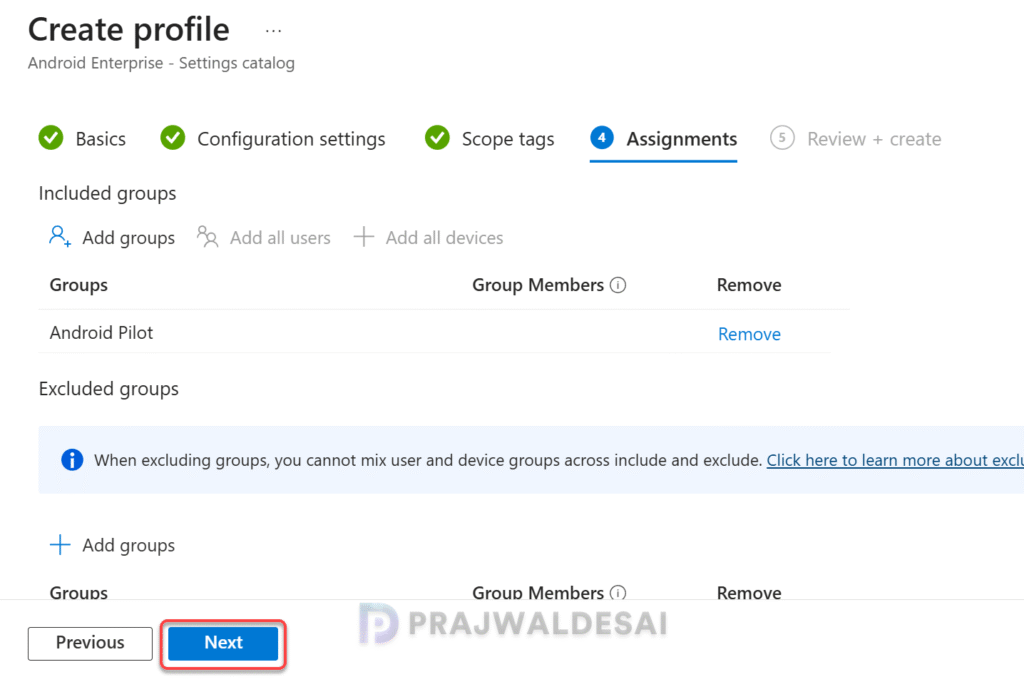Click the Group Members header in Included groups

537,285
